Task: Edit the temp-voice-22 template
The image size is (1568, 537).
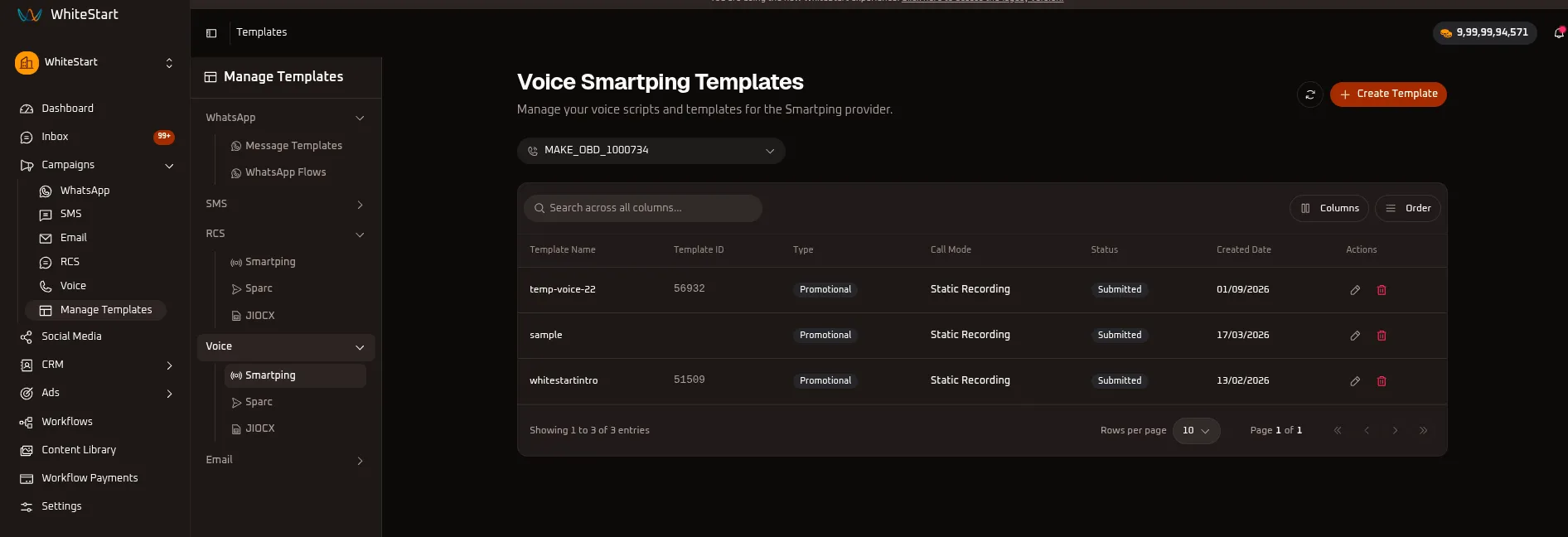Action: click(x=1355, y=290)
